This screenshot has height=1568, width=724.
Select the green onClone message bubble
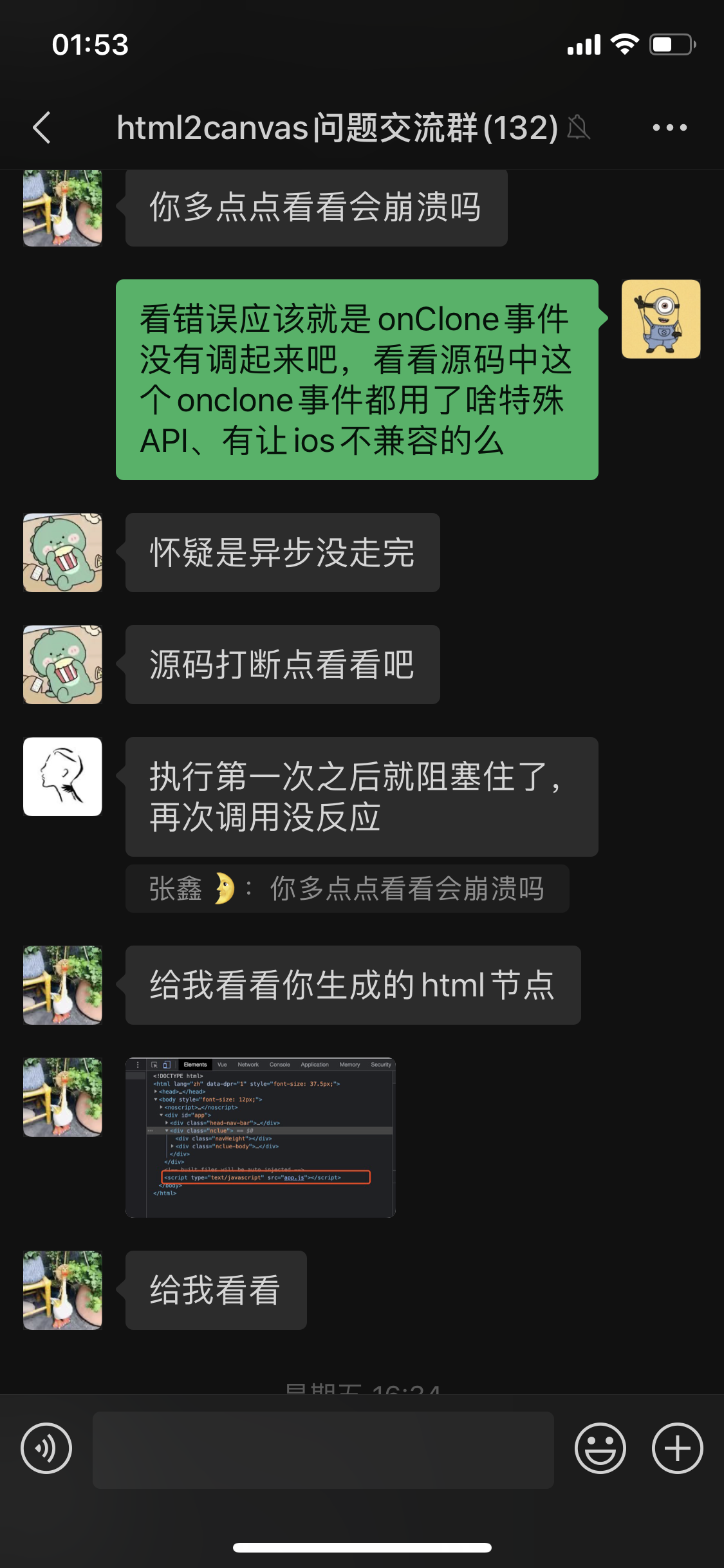(357, 380)
